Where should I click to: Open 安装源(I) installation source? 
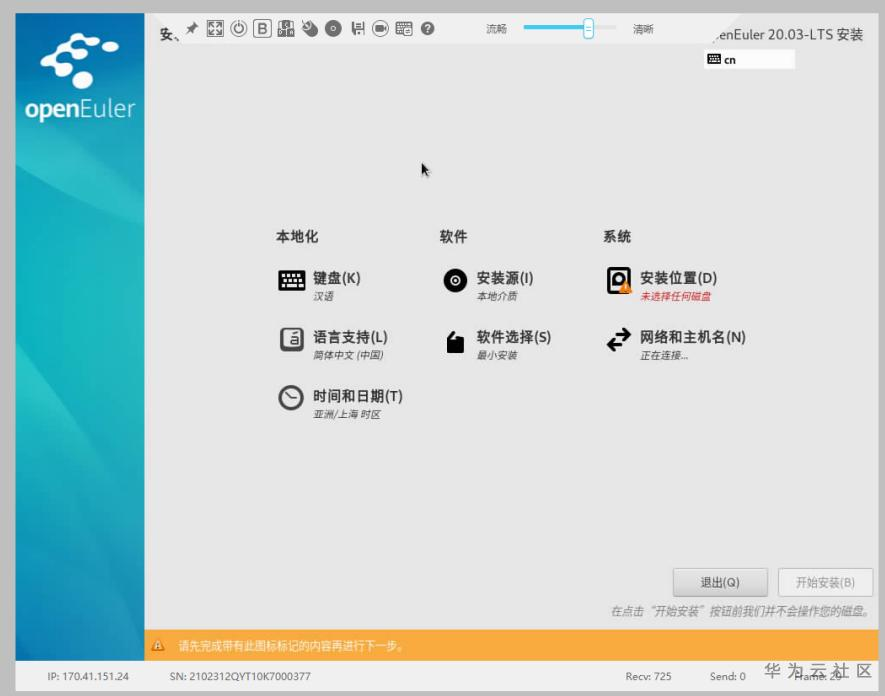(488, 286)
